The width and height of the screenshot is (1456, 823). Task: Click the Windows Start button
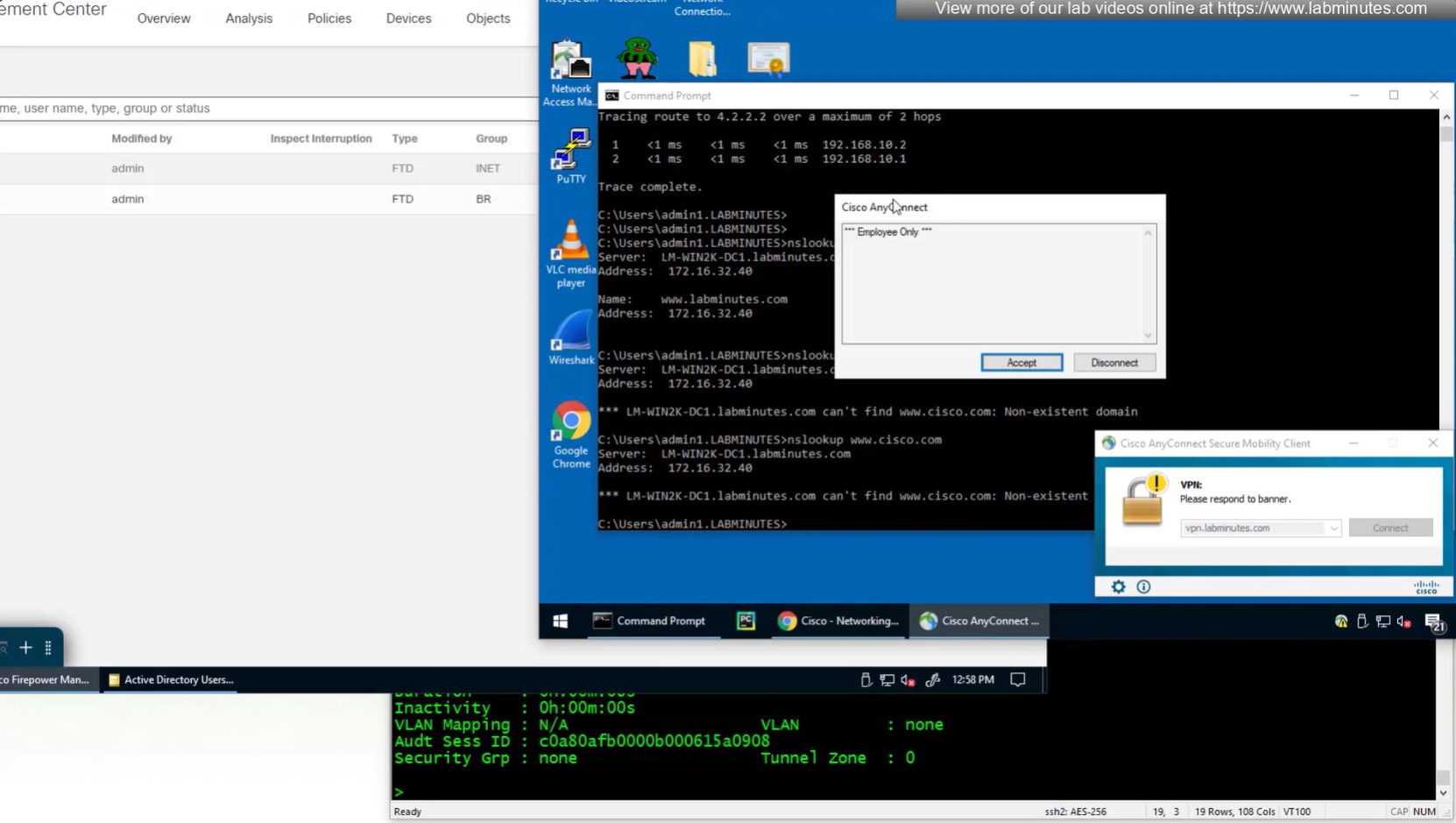click(x=561, y=621)
